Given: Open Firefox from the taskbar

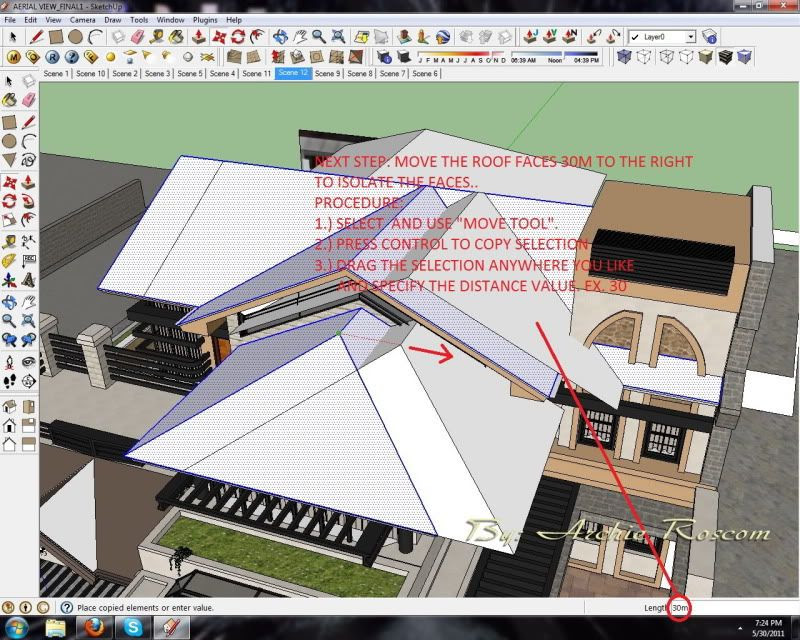Looking at the screenshot, I should (94, 627).
